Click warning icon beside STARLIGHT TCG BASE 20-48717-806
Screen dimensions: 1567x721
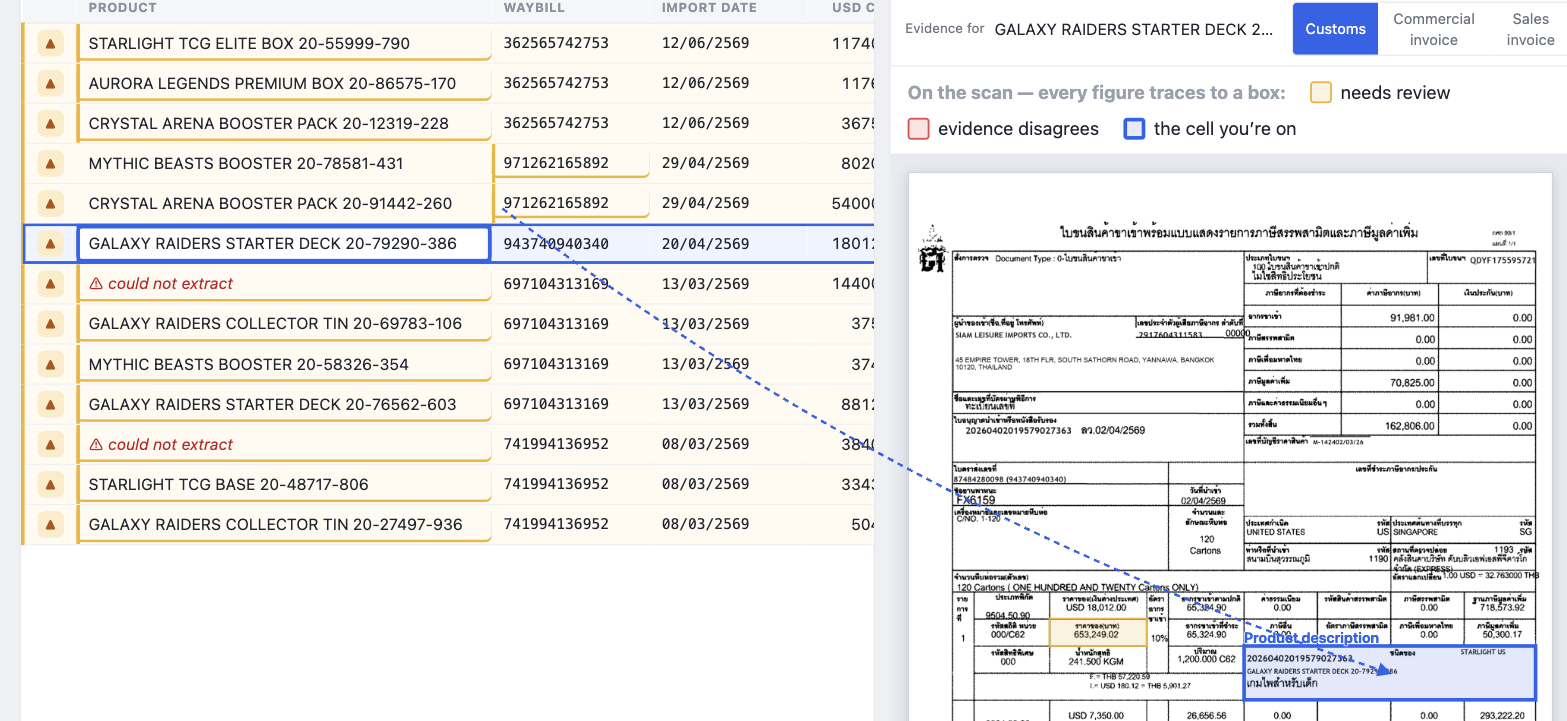[50, 484]
